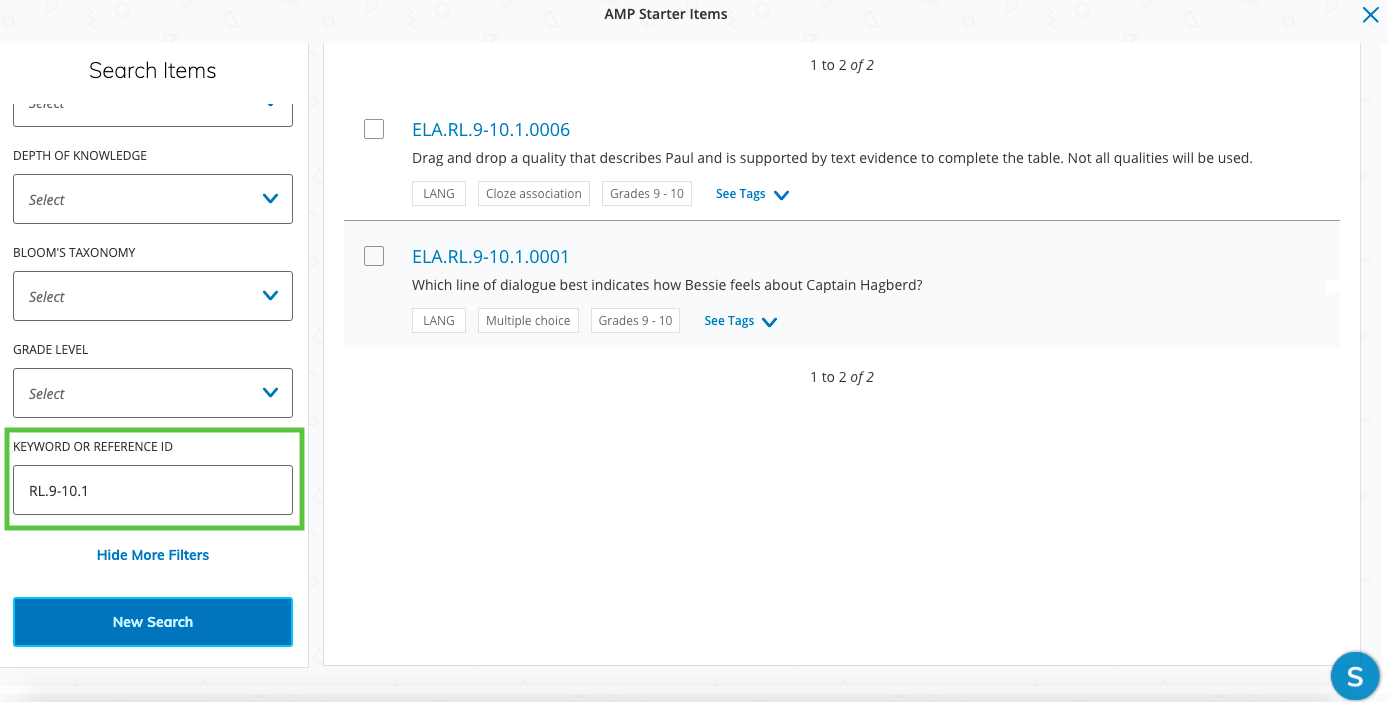The image size is (1388, 702).
Task: Click the Multiple choice tag
Action: pos(528,321)
